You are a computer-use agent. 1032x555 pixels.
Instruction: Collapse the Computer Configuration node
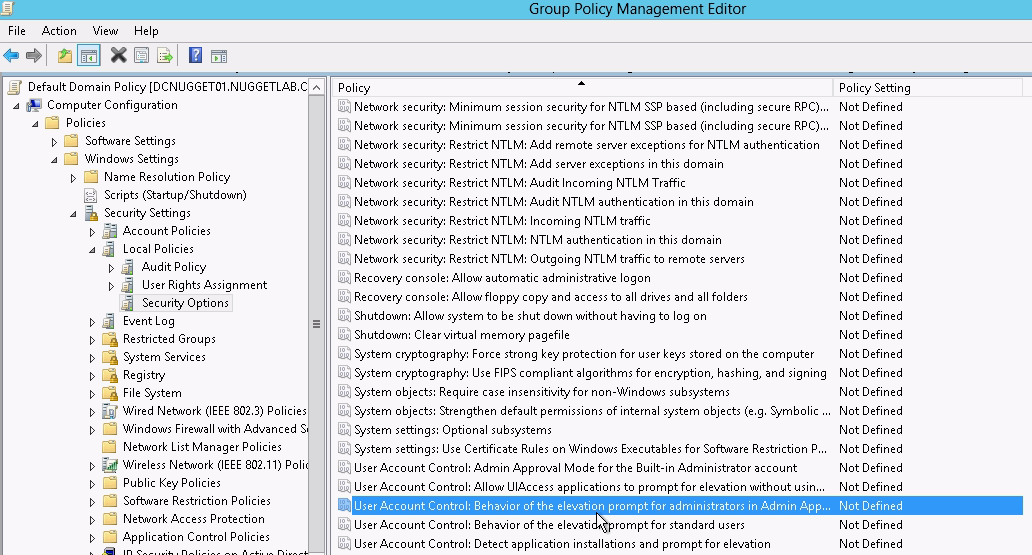tap(16, 106)
